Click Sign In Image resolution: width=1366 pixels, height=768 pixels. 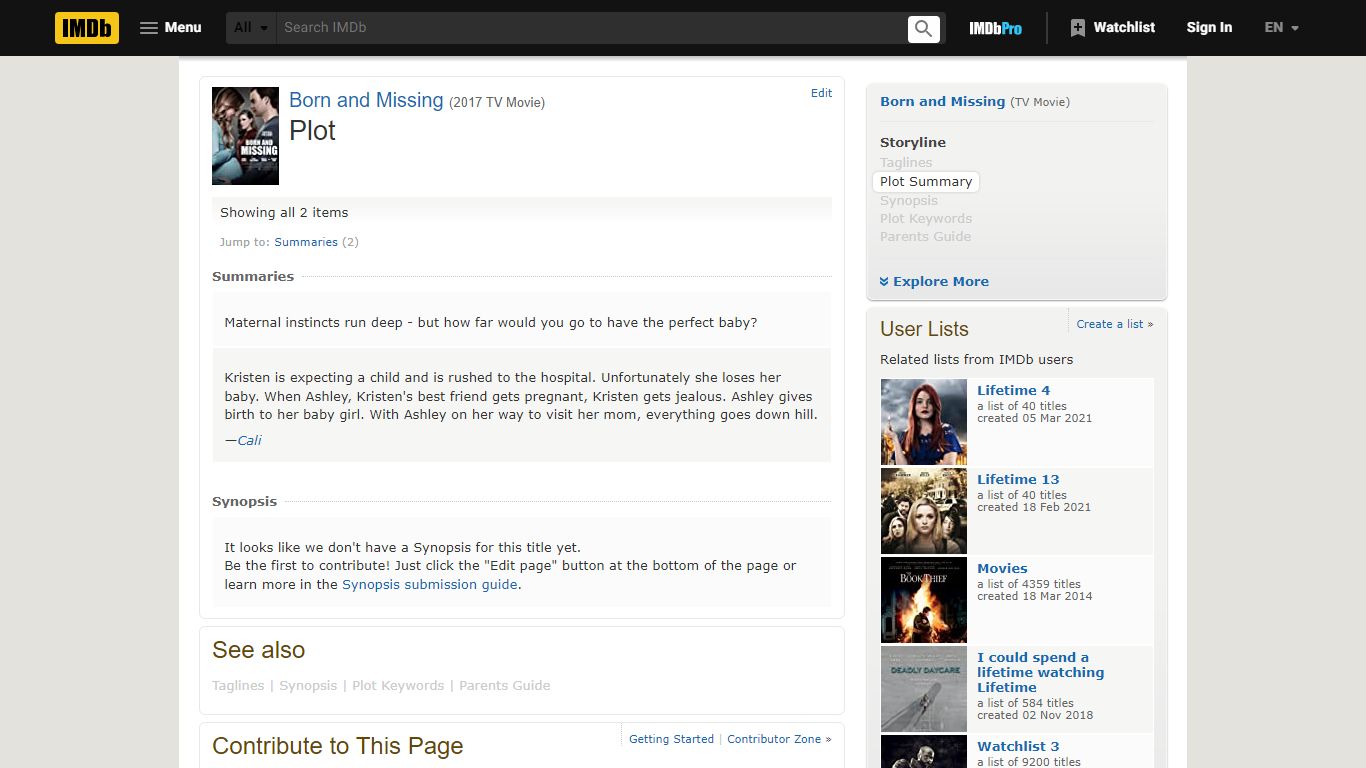click(1209, 28)
